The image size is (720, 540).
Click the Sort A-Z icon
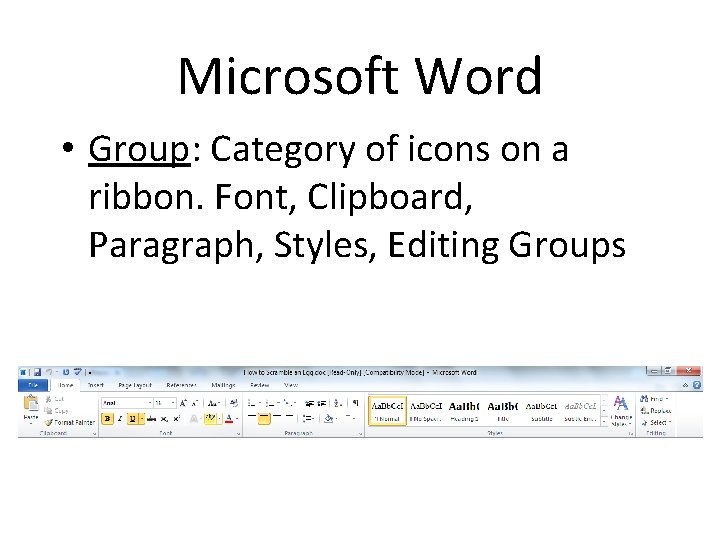coord(338,403)
